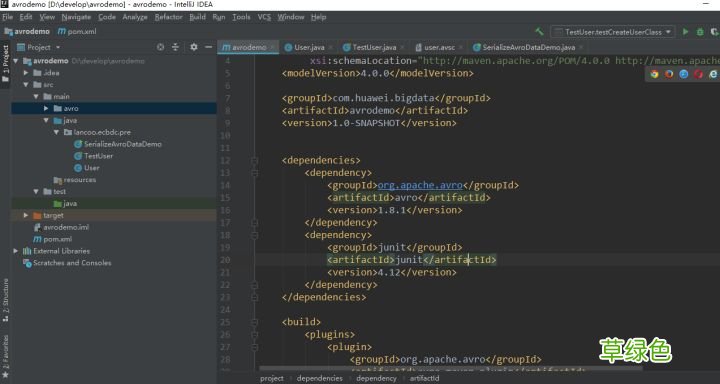Toggle the Favorites tool window stripe button
This screenshot has width=720, height=384.
coord(5,356)
